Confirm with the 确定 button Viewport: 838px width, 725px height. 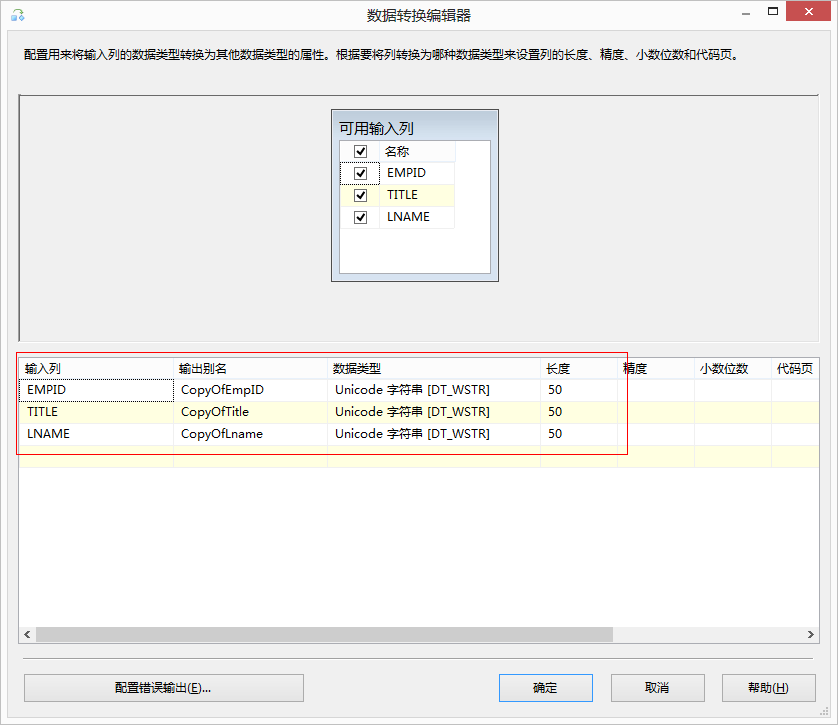(x=546, y=688)
